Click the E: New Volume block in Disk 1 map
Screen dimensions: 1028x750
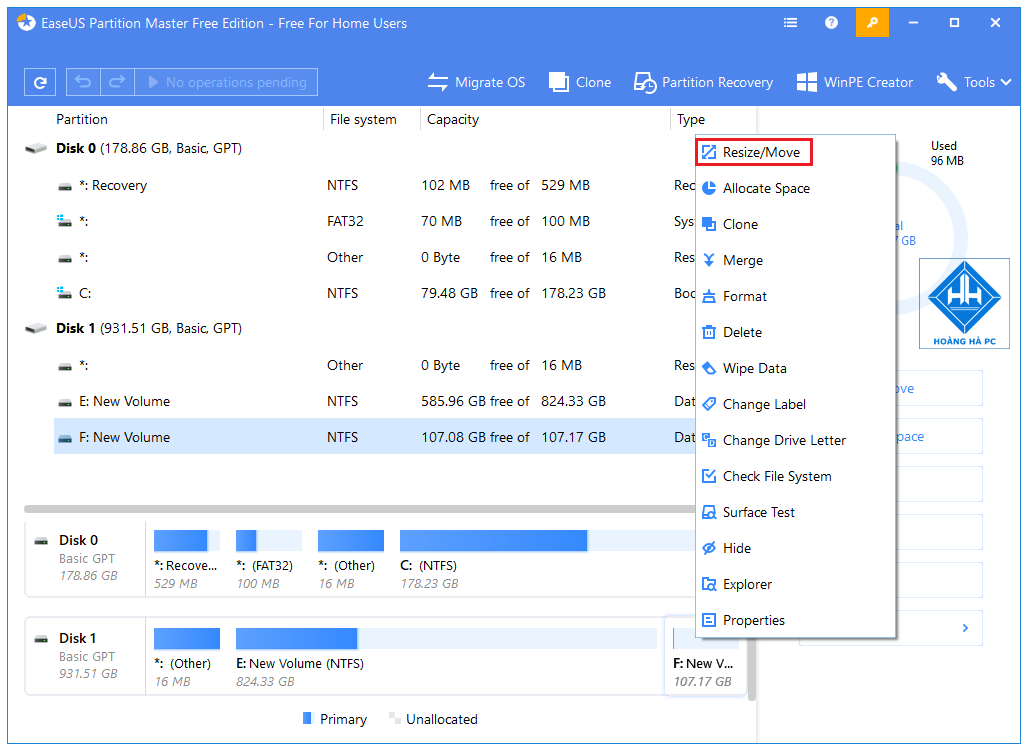click(295, 638)
